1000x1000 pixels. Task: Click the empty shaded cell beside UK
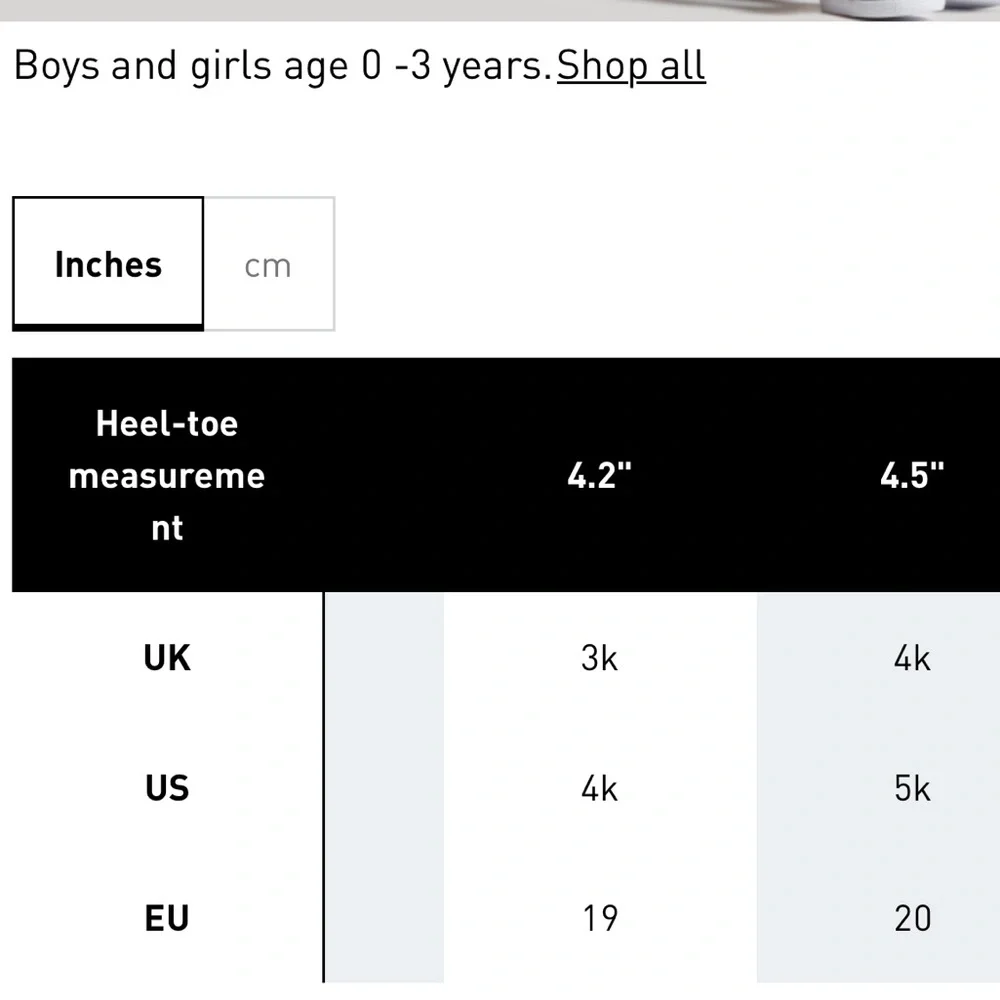coord(384,658)
